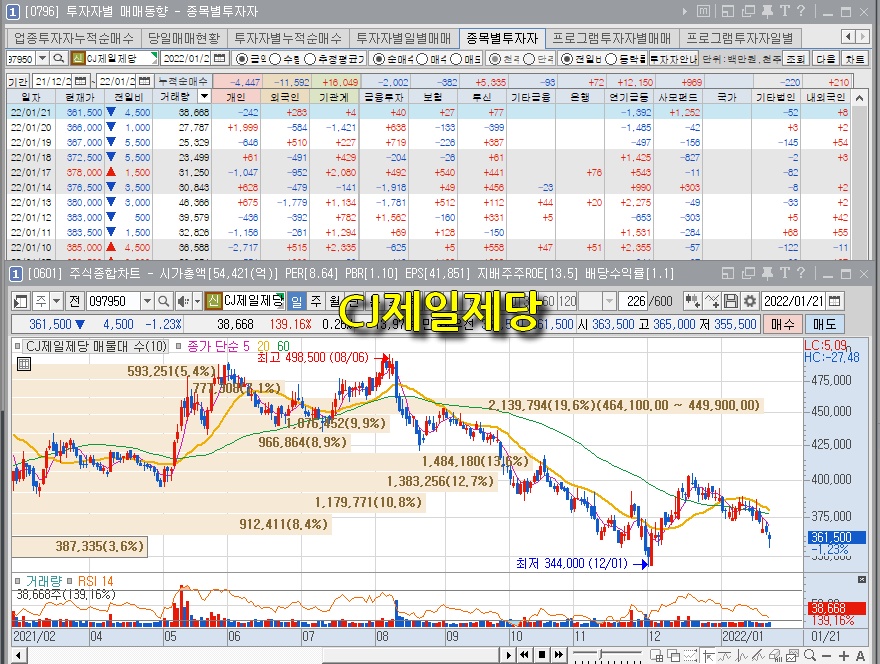
Task: Save chart with floppy disk icon
Action: pos(731,301)
